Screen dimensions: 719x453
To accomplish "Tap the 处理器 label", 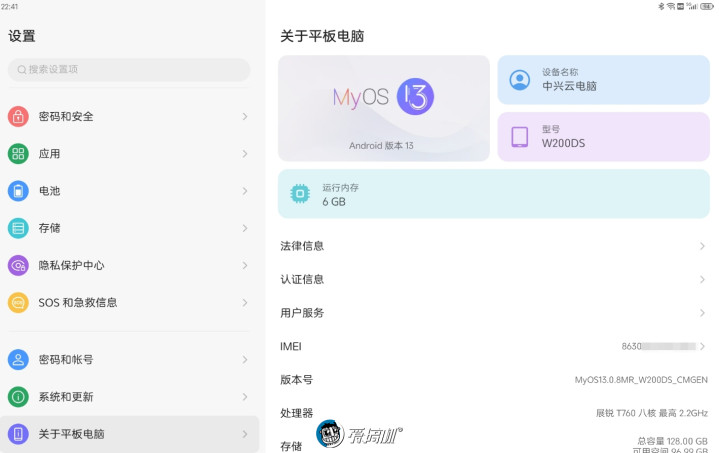I will (296, 413).
